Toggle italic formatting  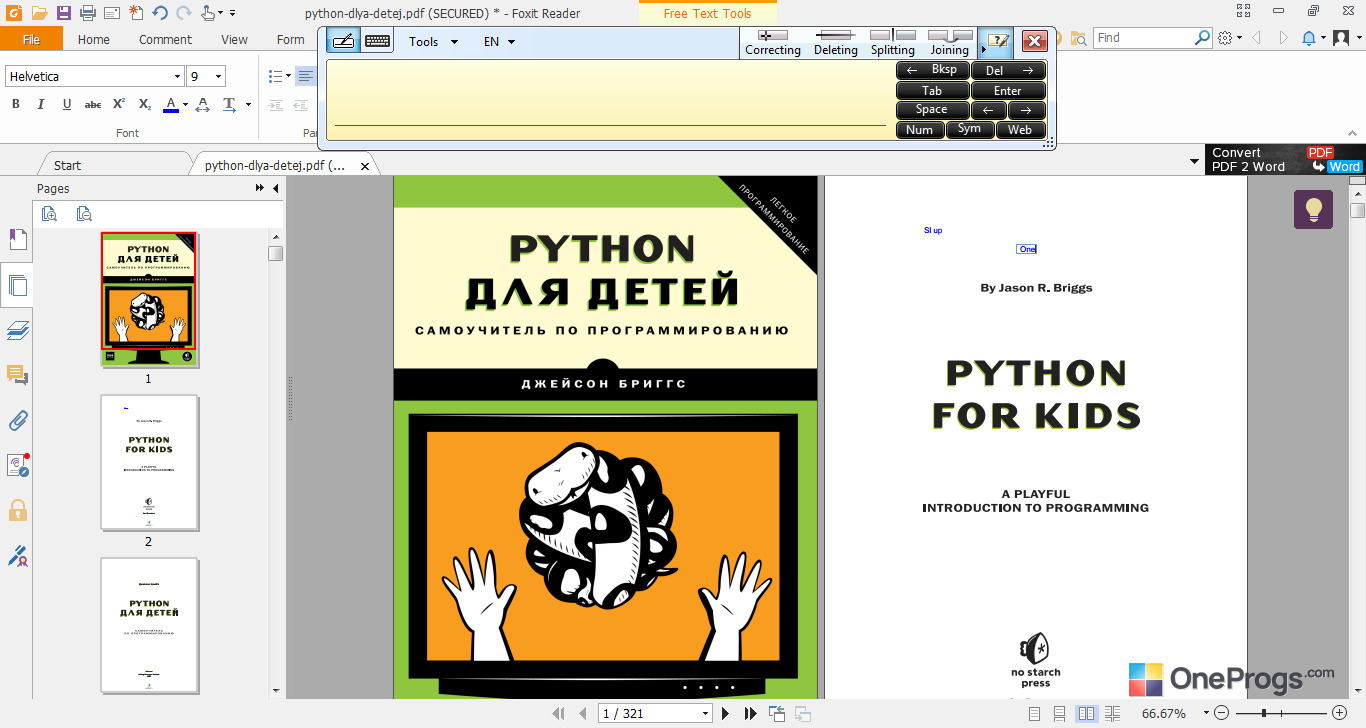coord(41,104)
